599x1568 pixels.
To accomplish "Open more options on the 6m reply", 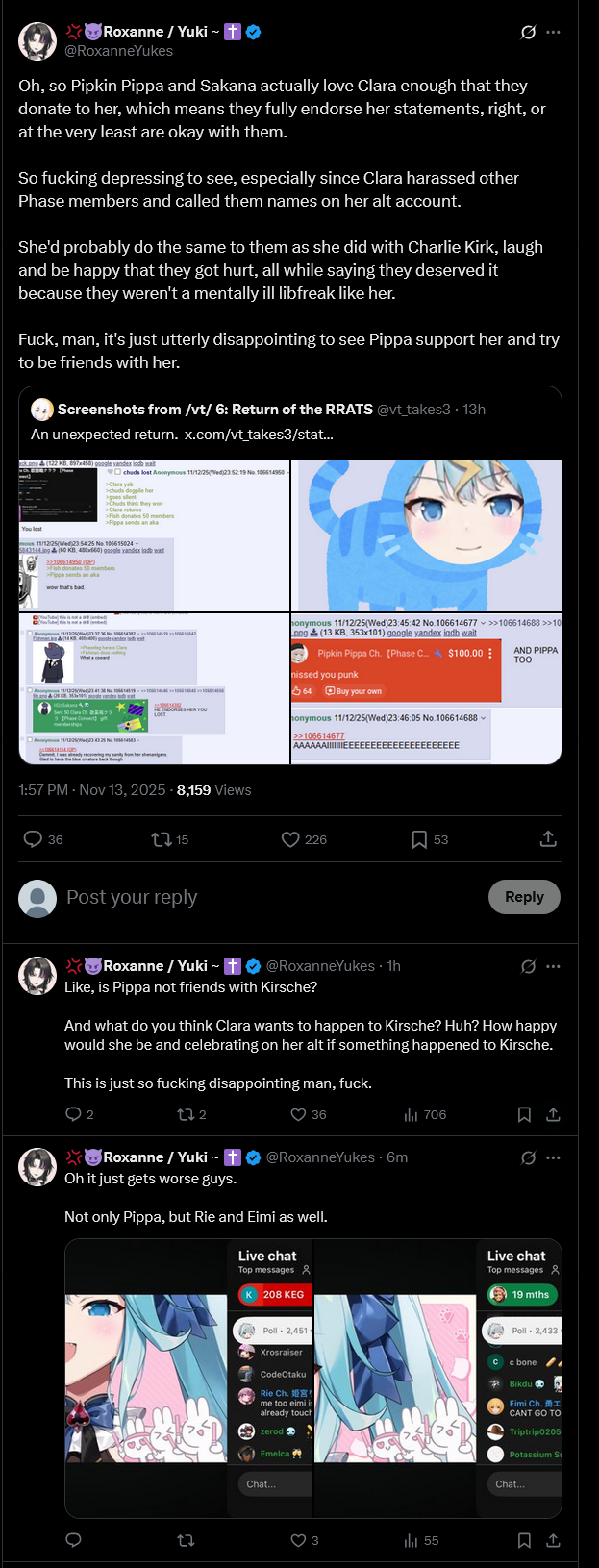I will coord(553,1157).
